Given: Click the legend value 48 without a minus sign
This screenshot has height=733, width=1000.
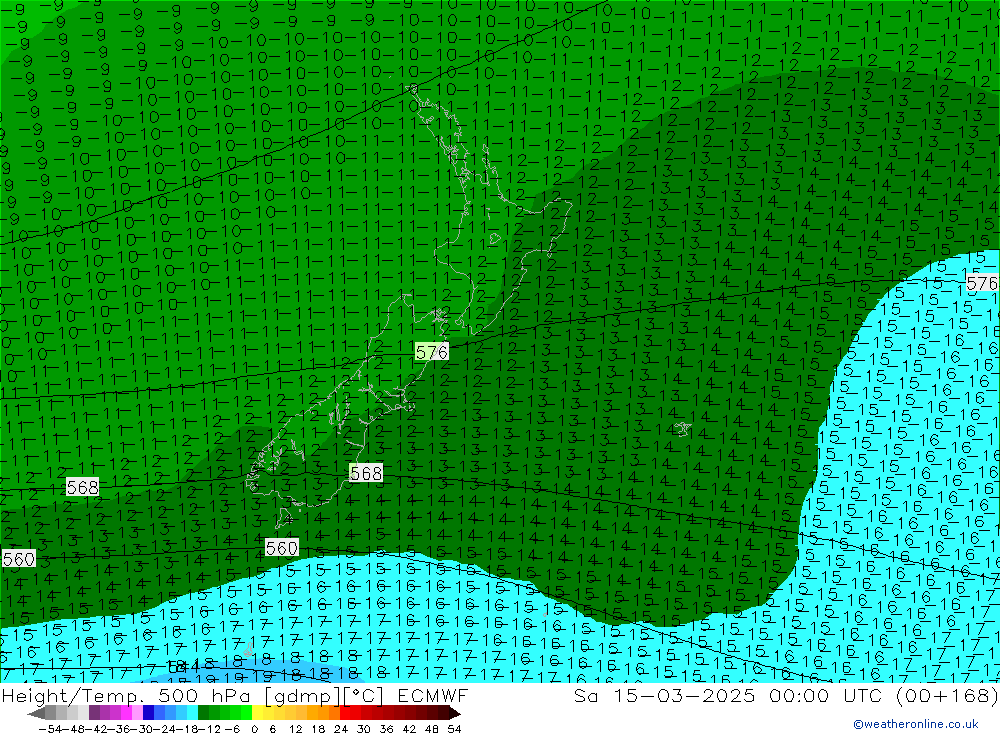Looking at the screenshot, I should tap(432, 729).
